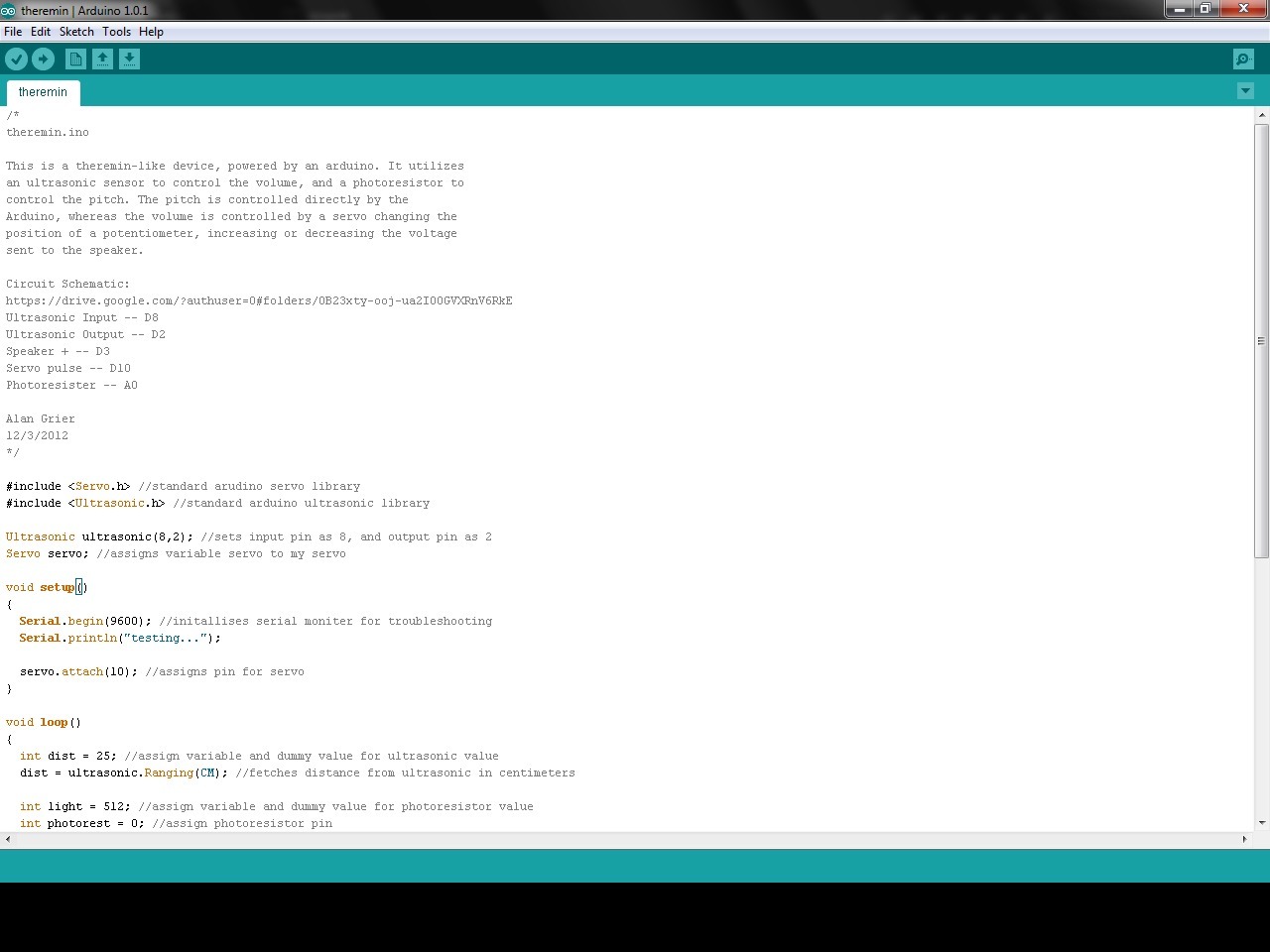Image resolution: width=1270 pixels, height=952 pixels.
Task: Open the Tools menu
Action: click(x=116, y=32)
